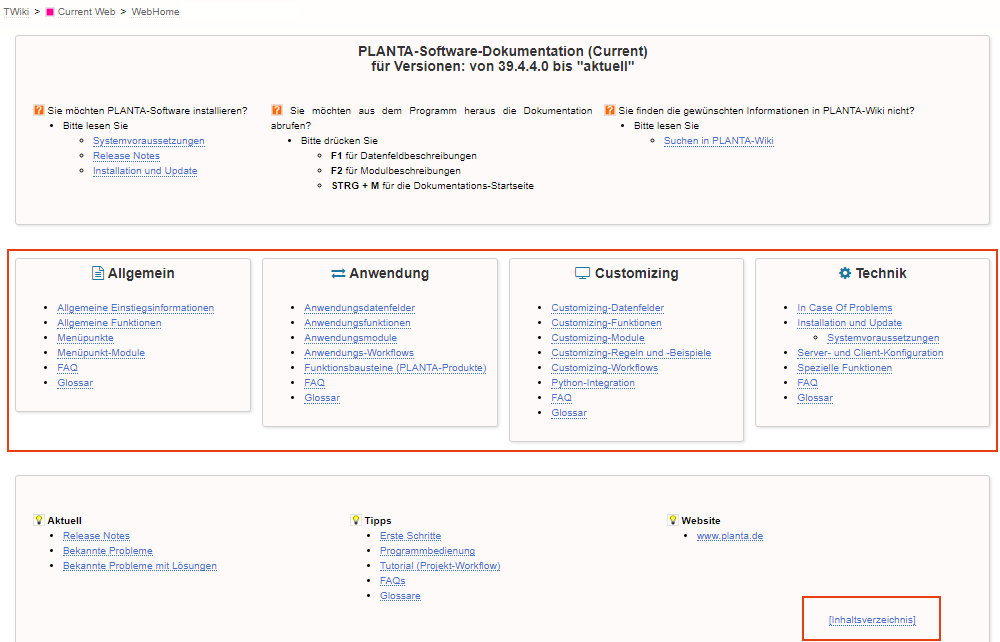
Task: Click the monitor icon beside Customizing heading
Action: coord(582,273)
